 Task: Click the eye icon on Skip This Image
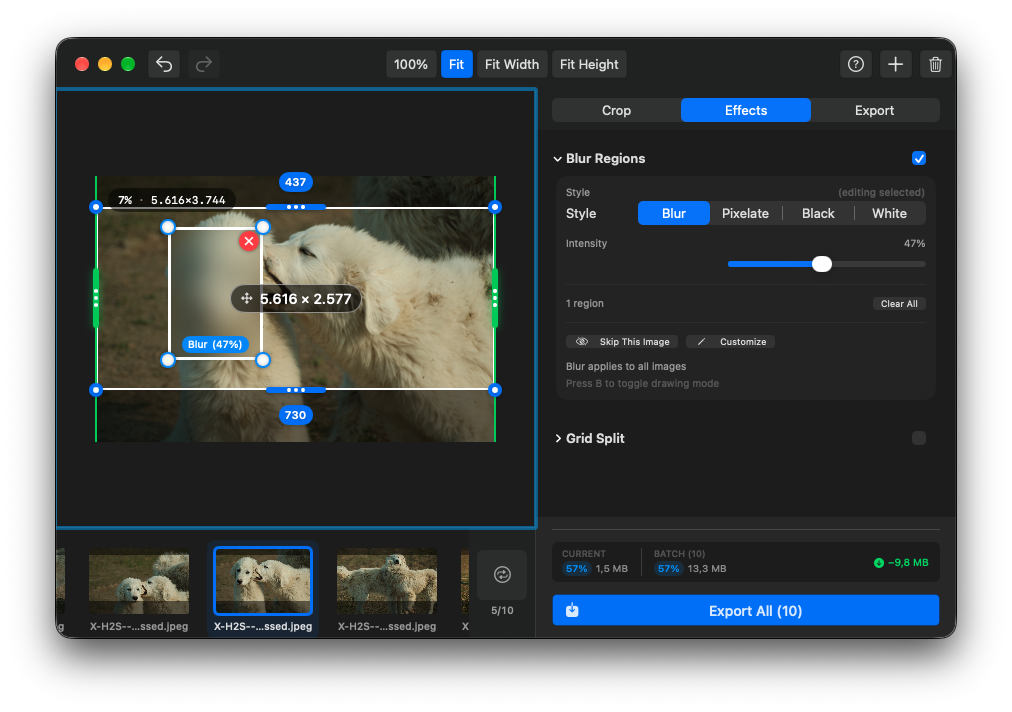tap(582, 341)
